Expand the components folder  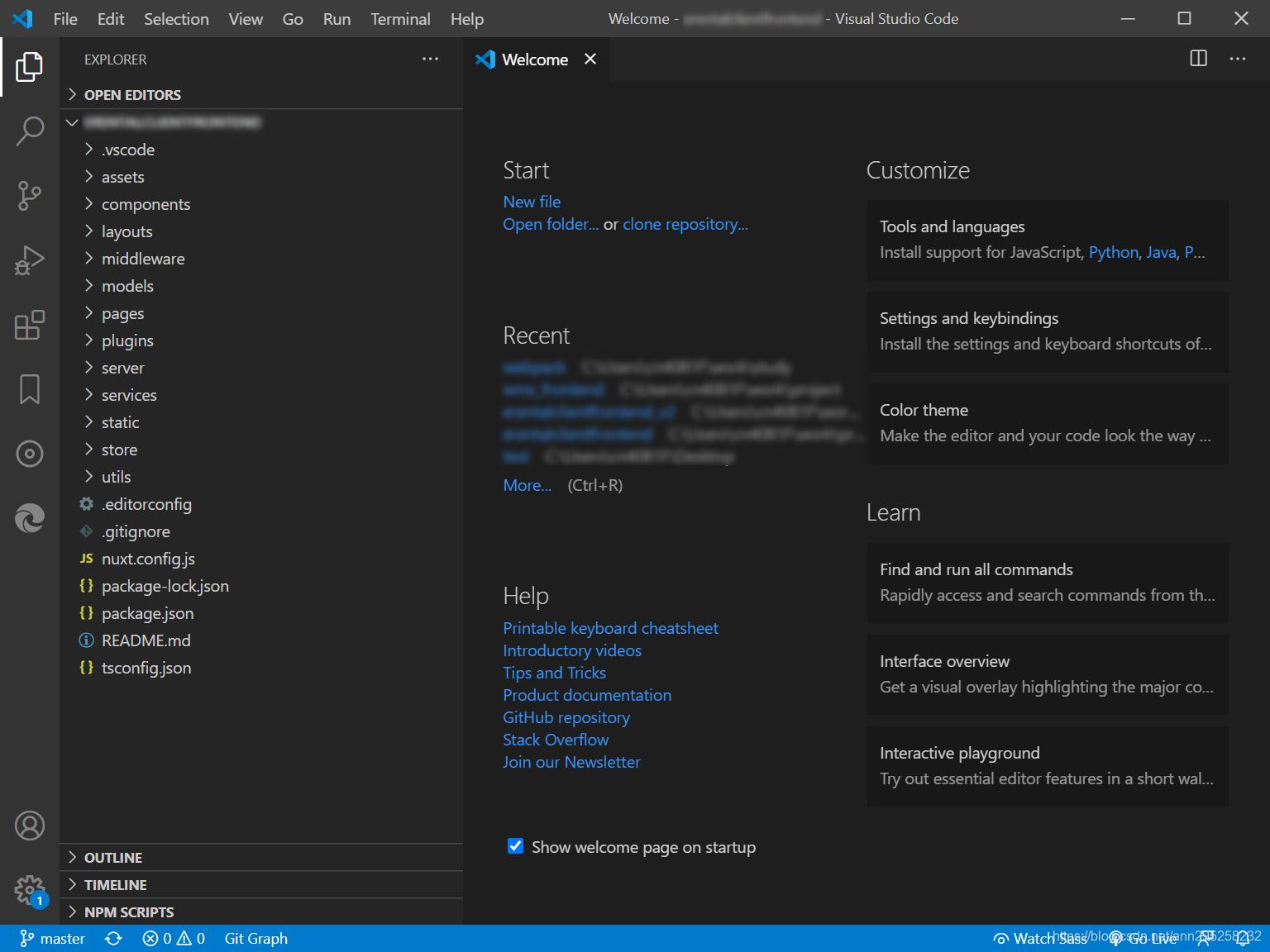click(261, 204)
